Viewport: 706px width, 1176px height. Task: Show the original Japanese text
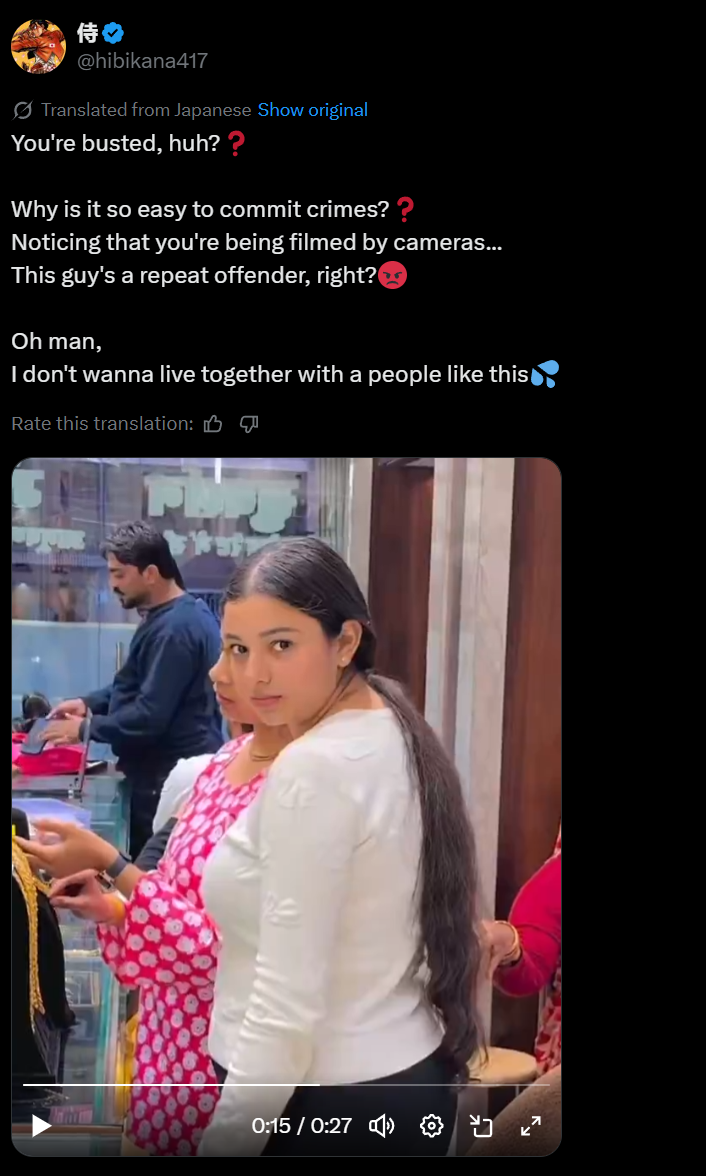(313, 110)
